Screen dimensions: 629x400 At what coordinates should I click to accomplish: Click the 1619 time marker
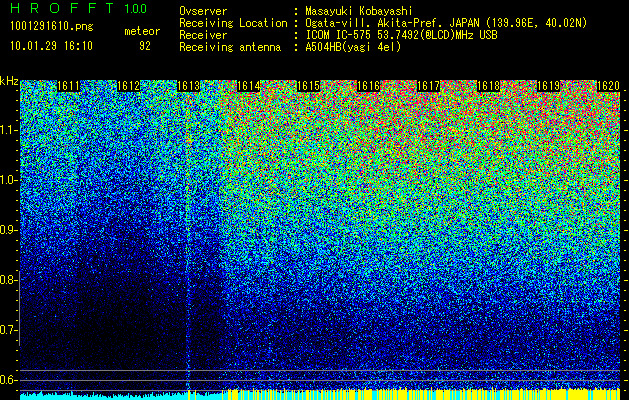coord(548,86)
